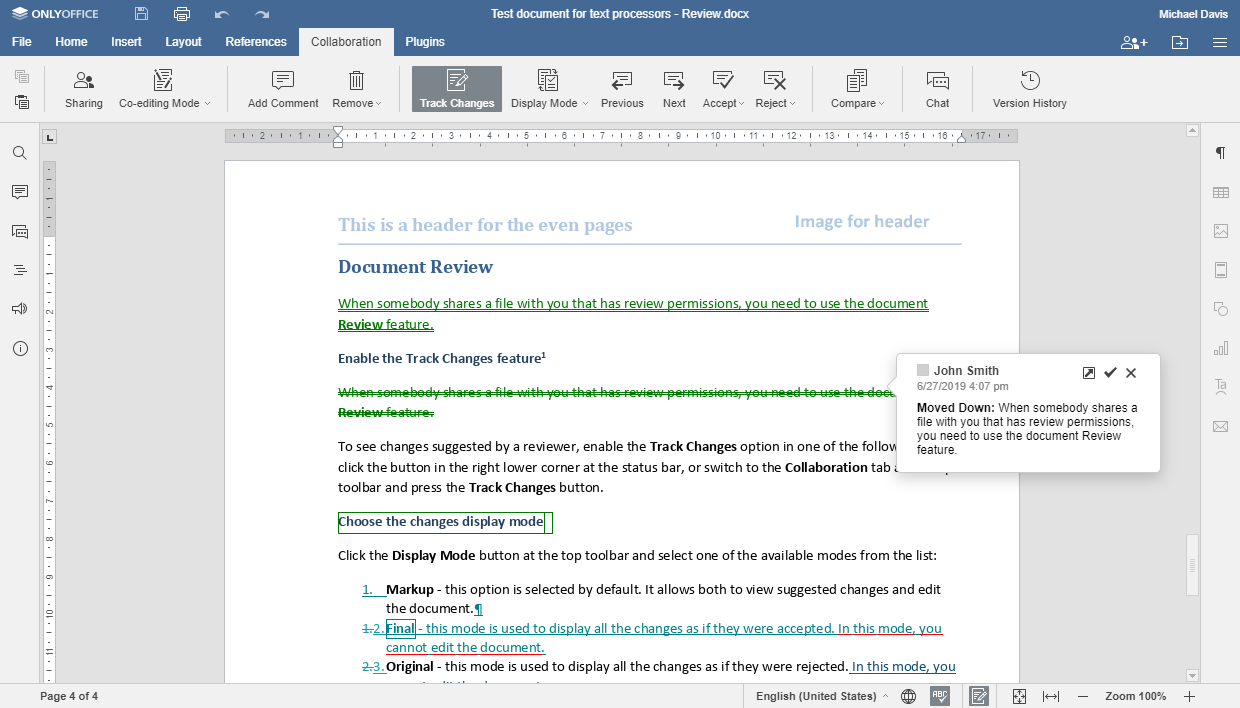1240x708 pixels.
Task: Go to the Previous change
Action: [622, 89]
